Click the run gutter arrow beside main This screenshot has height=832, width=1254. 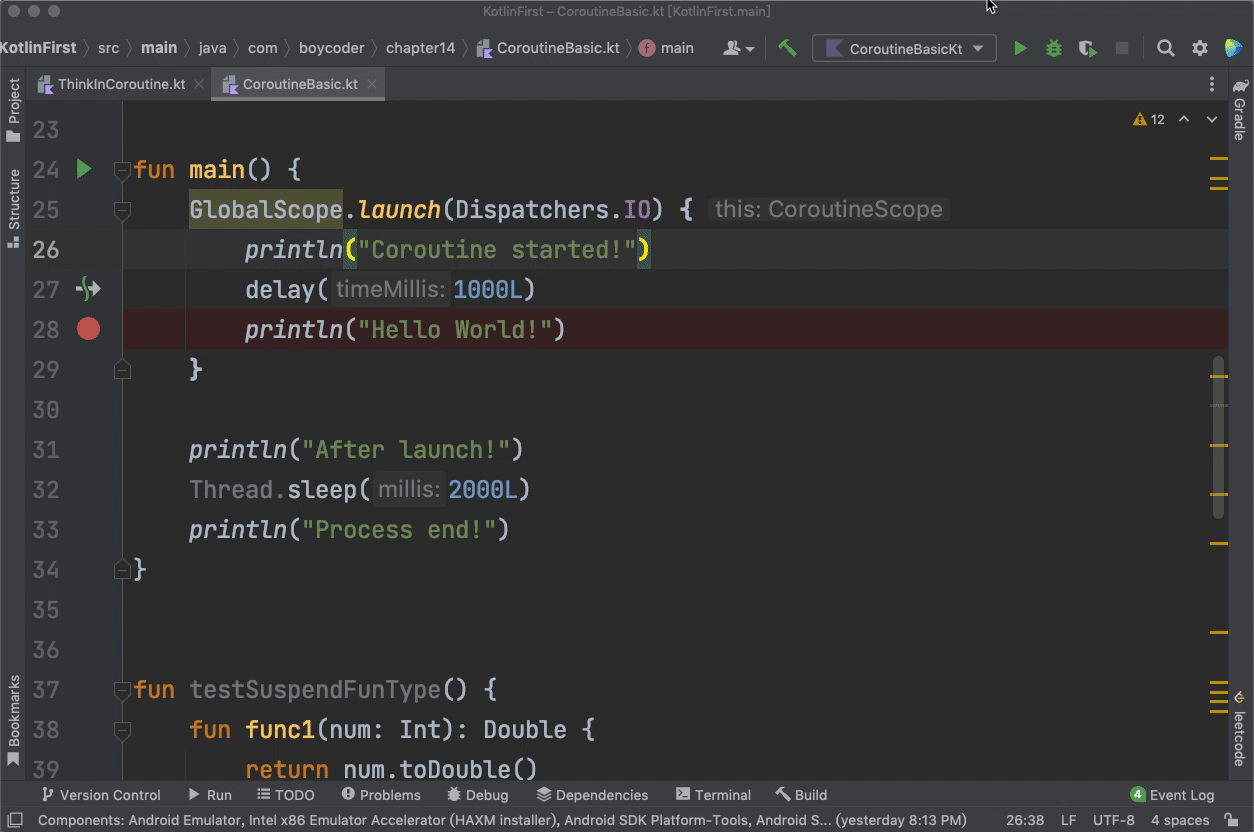[x=84, y=169]
